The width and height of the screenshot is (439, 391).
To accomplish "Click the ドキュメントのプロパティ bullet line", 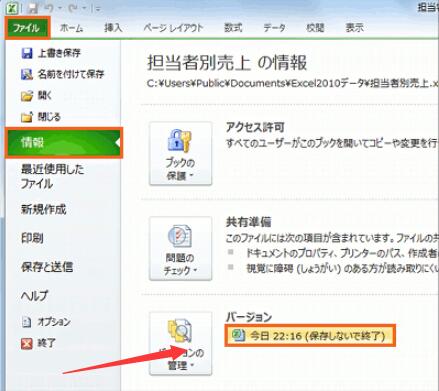I will click(342, 253).
